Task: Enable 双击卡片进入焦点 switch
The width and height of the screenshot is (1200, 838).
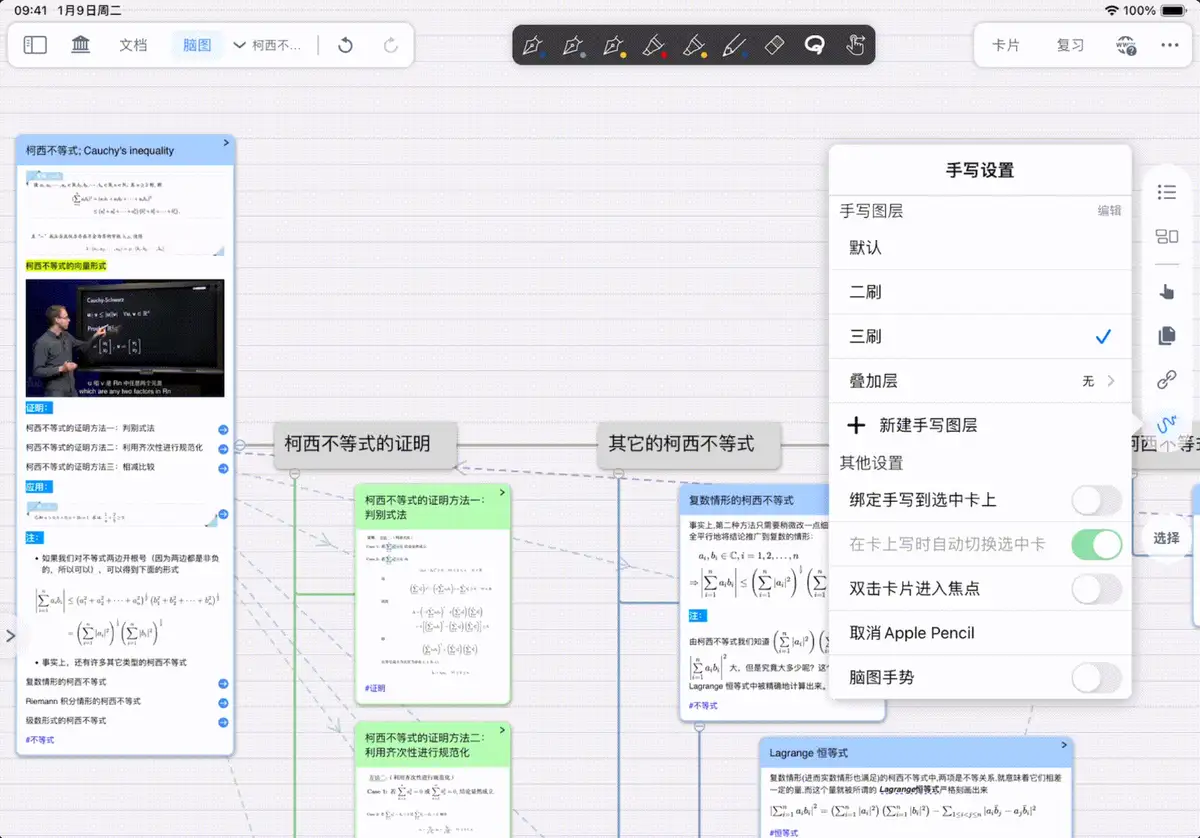Action: pyautogui.click(x=1096, y=589)
